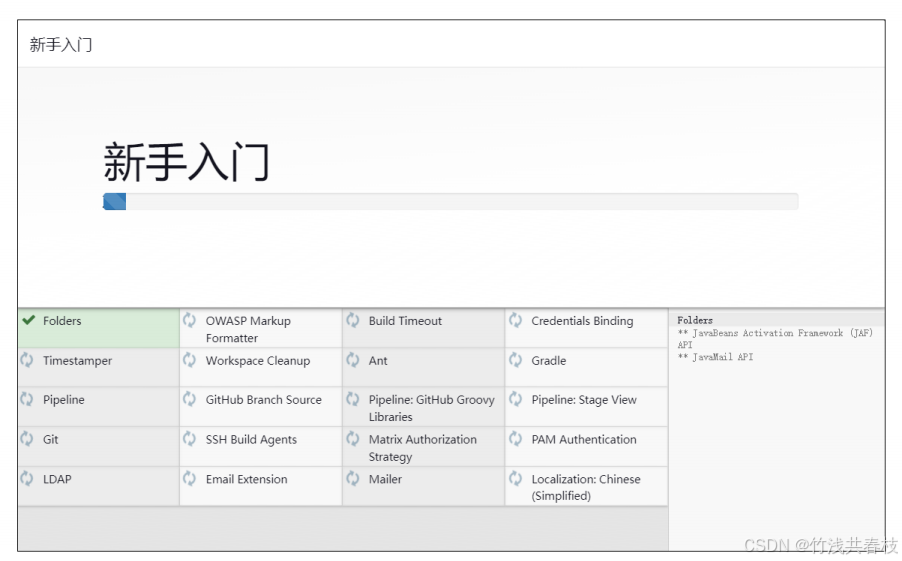Click the JavaMail API log line
The height and width of the screenshot is (561, 902).
[x=716, y=357]
